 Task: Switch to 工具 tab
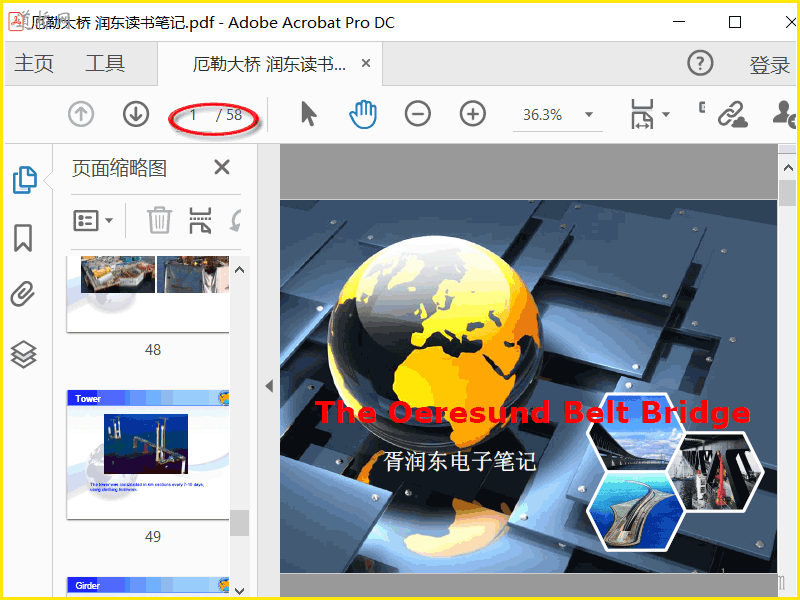(105, 64)
